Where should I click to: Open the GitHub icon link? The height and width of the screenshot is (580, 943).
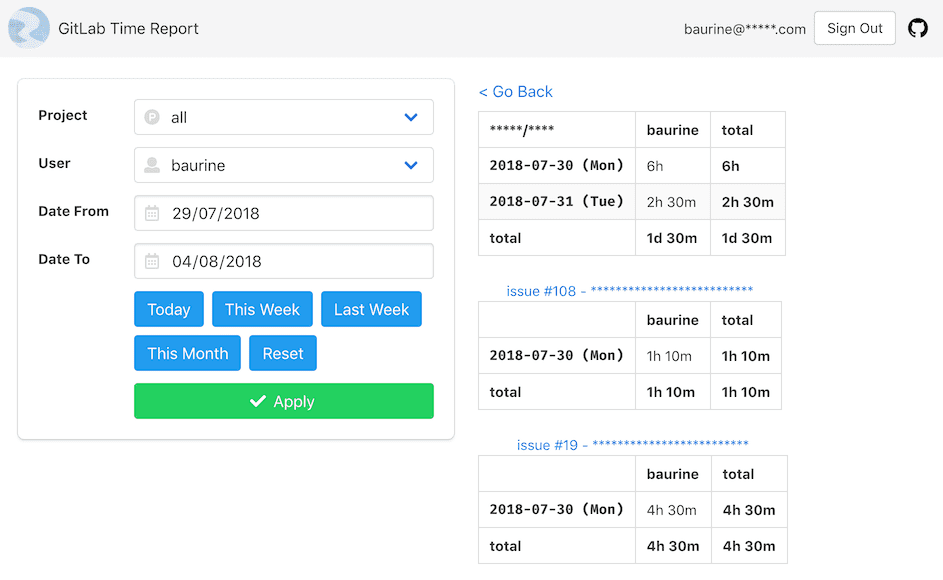[917, 28]
